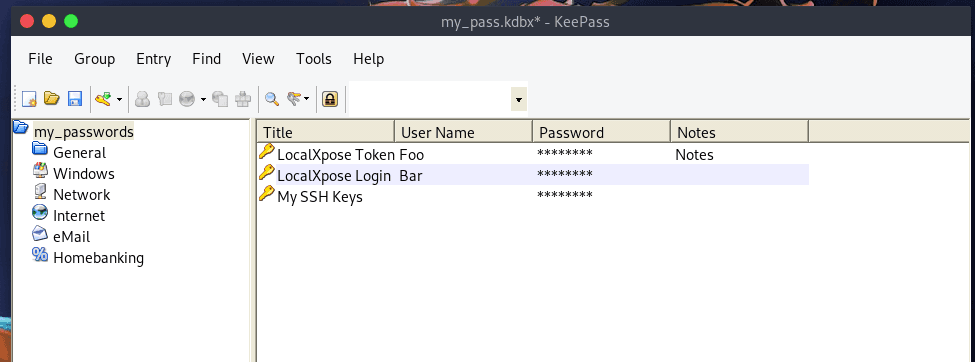
Task: Open the File menu
Action: (40, 59)
